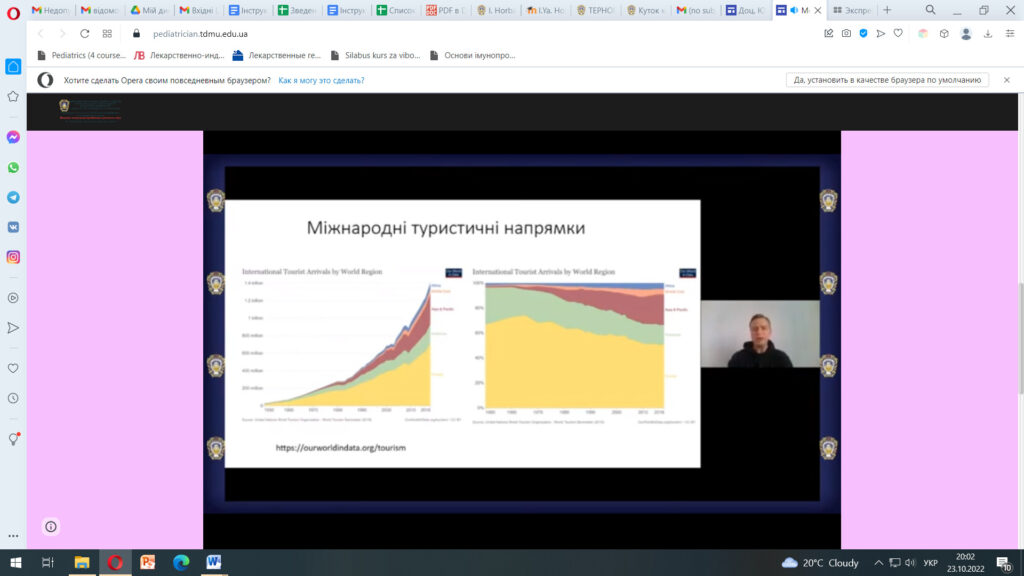Open the History clock icon in sidebar

click(x=13, y=397)
